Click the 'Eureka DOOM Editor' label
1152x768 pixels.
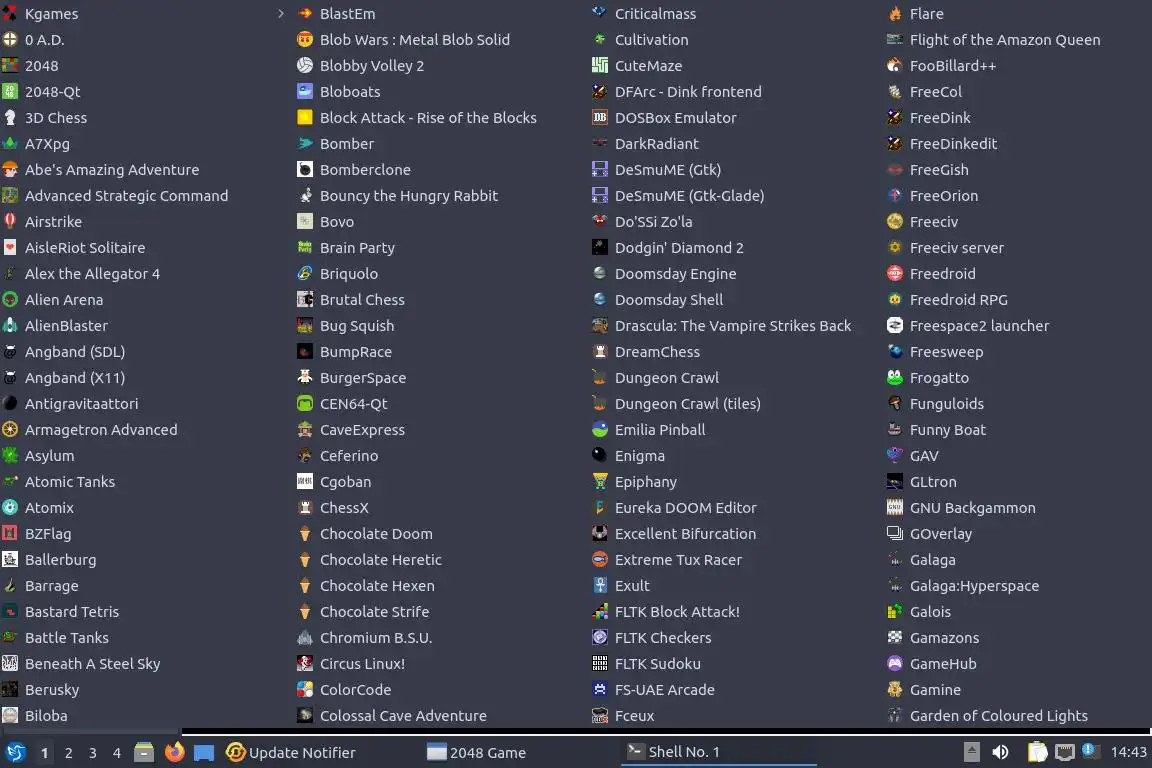pyautogui.click(x=685, y=508)
